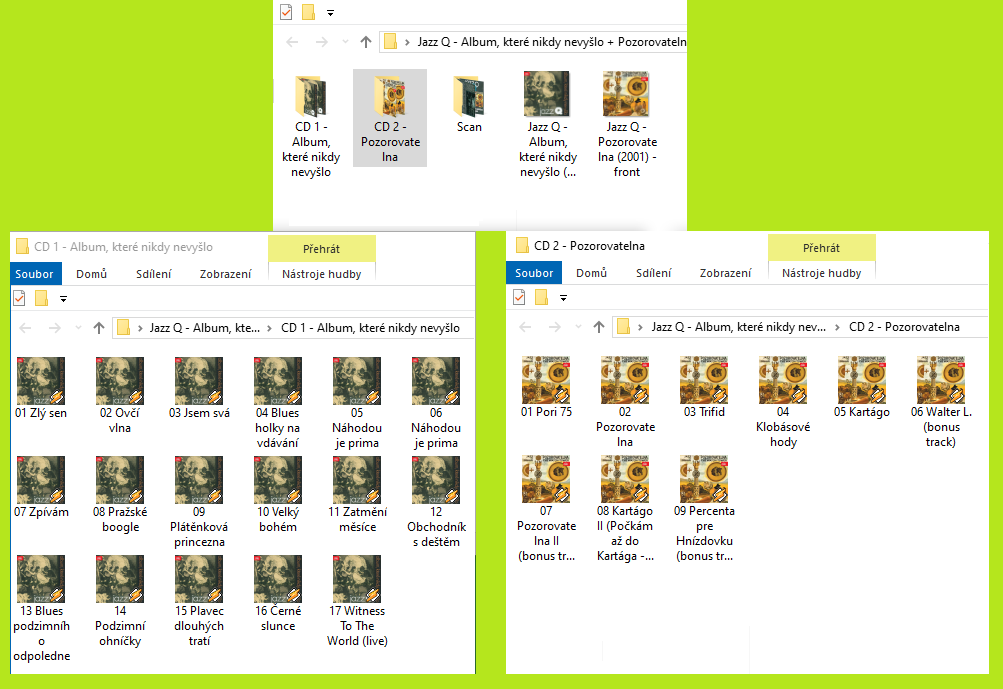The image size is (1003, 689).
Task: Click New folder quick access icon in CD 1 window
Action: (41, 298)
